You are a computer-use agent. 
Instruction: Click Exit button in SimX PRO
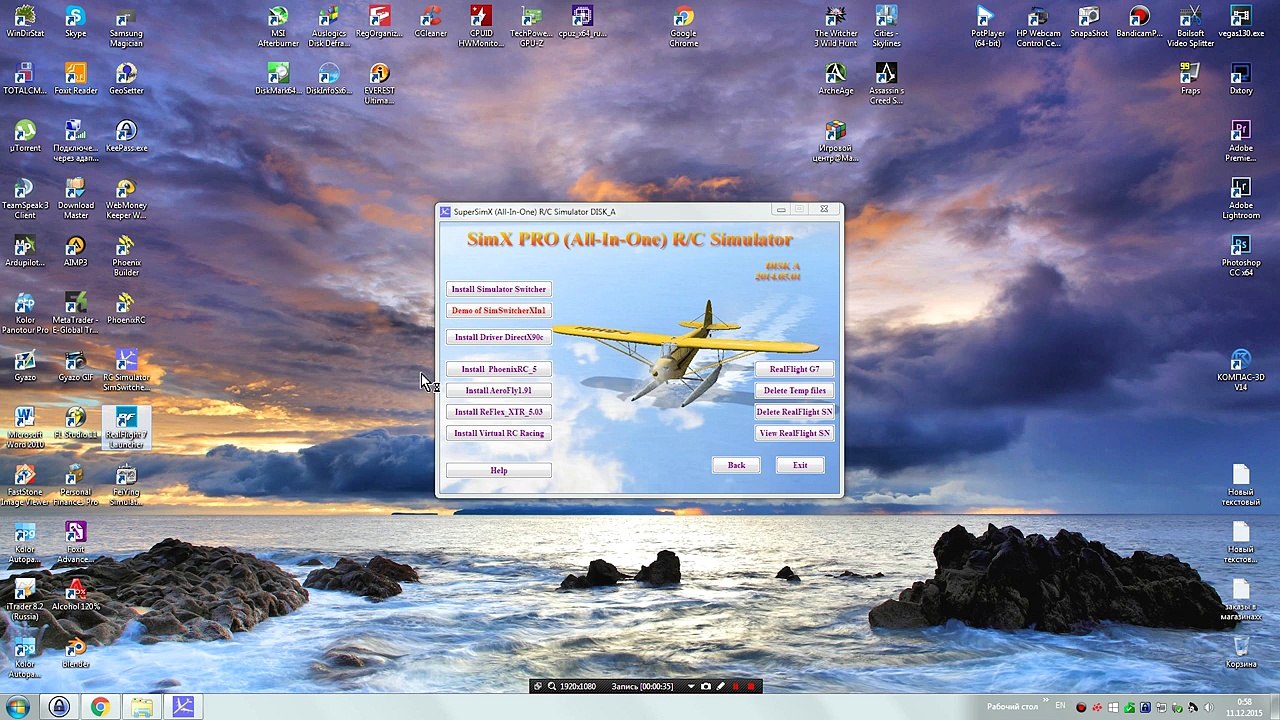point(800,465)
